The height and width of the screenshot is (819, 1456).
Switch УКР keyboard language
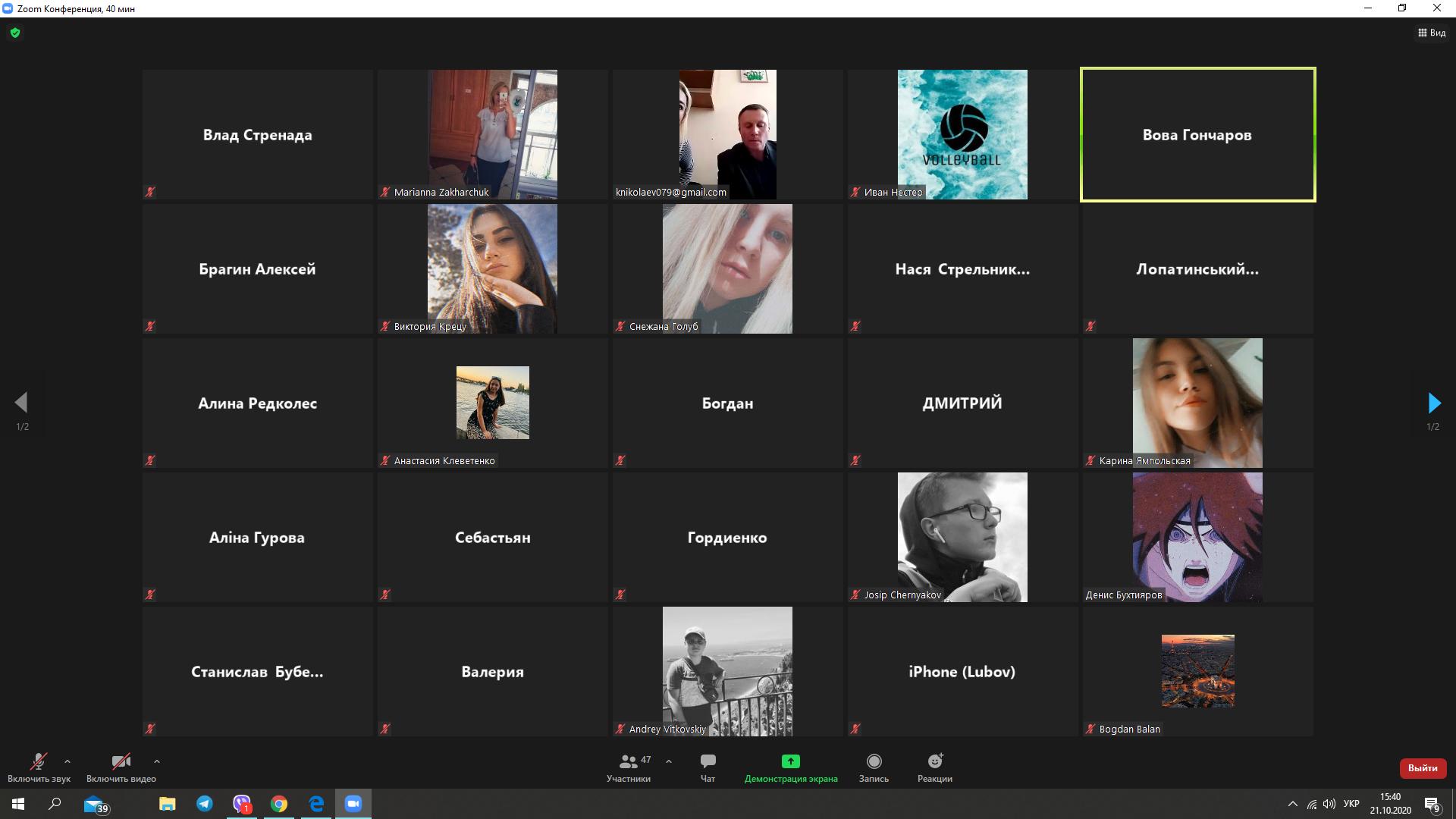tap(1351, 804)
